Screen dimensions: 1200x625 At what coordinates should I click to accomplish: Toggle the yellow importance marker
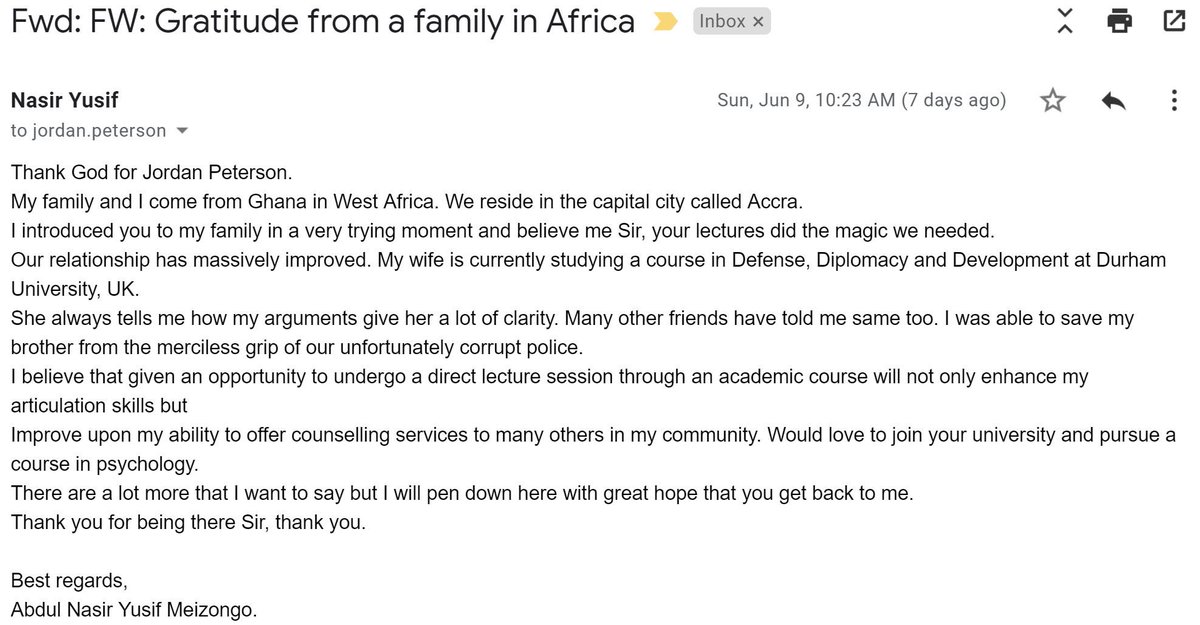(664, 22)
